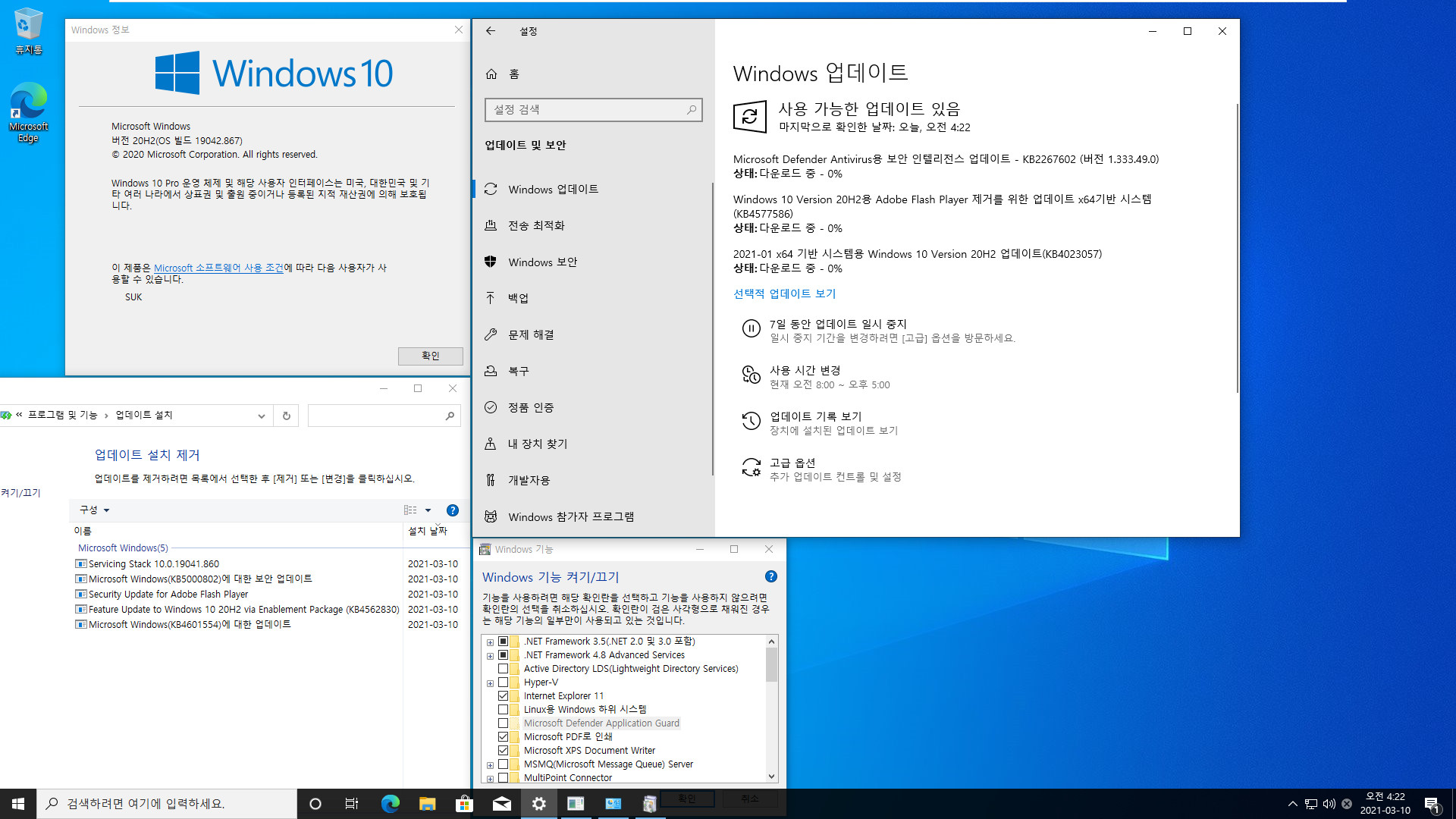Screen dimensions: 1456x819
Task: Click the Settings sidebar scrollbar
Action: 712,329
